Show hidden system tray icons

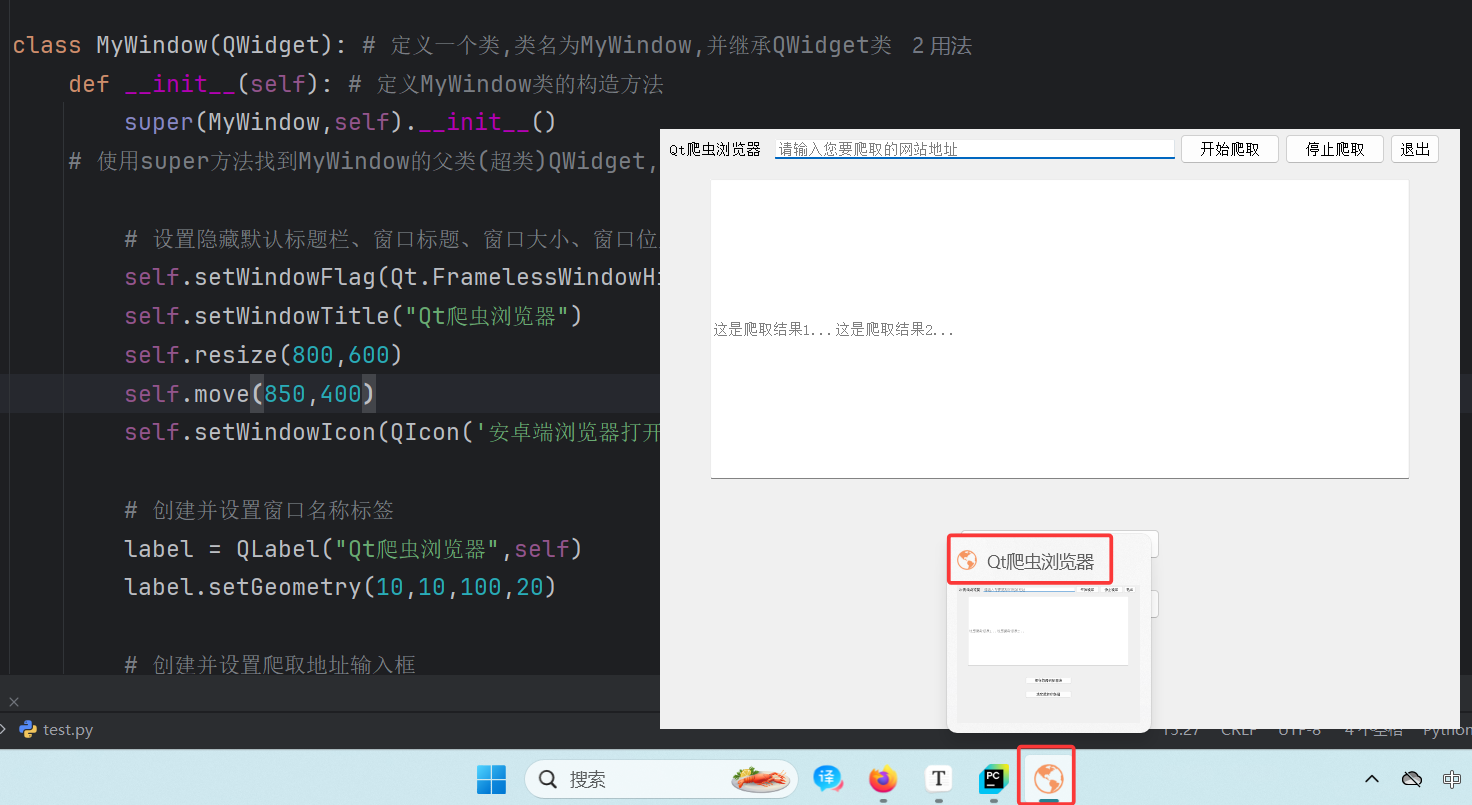point(1372,779)
